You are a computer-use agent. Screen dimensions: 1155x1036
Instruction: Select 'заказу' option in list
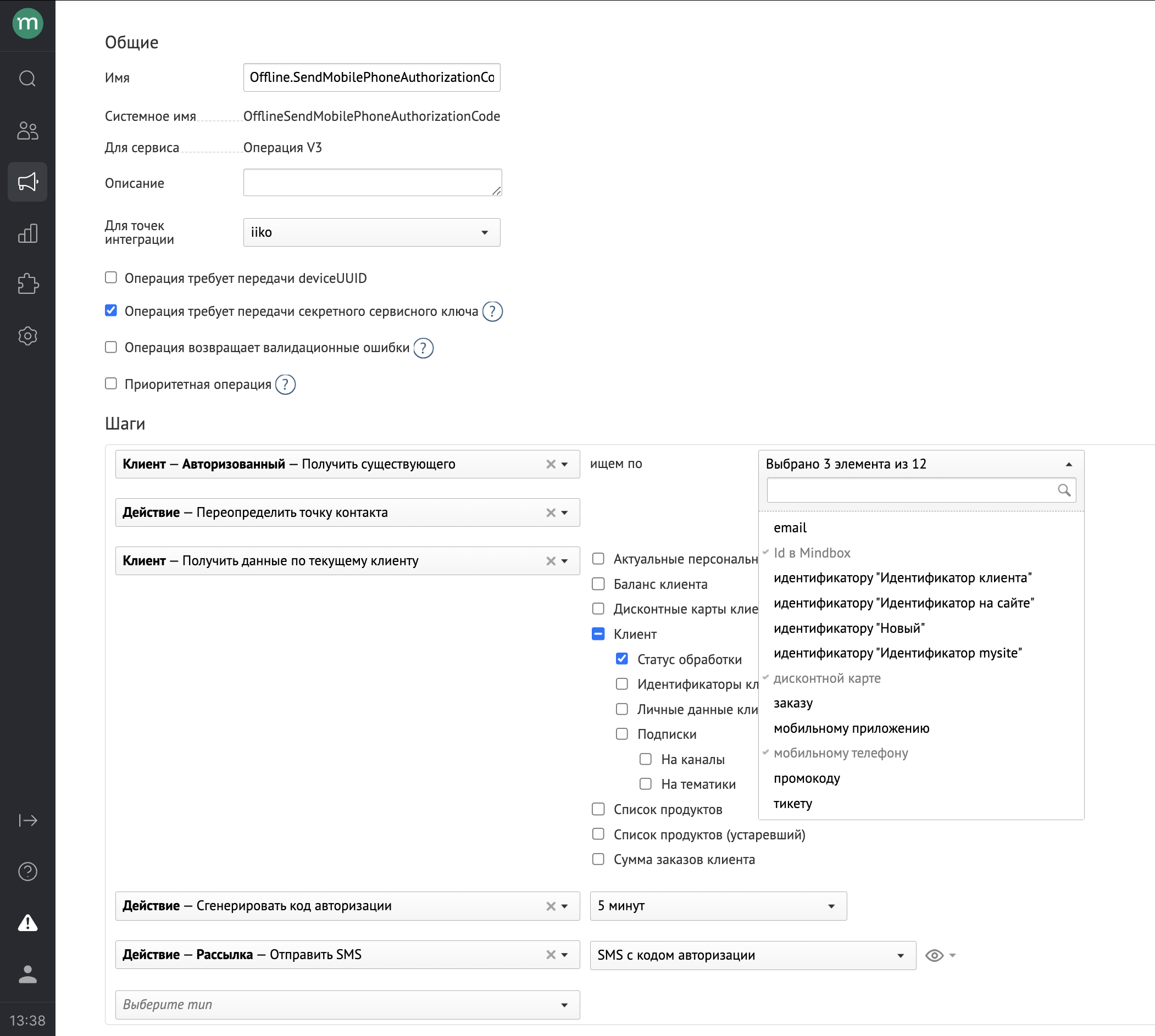(x=921, y=703)
